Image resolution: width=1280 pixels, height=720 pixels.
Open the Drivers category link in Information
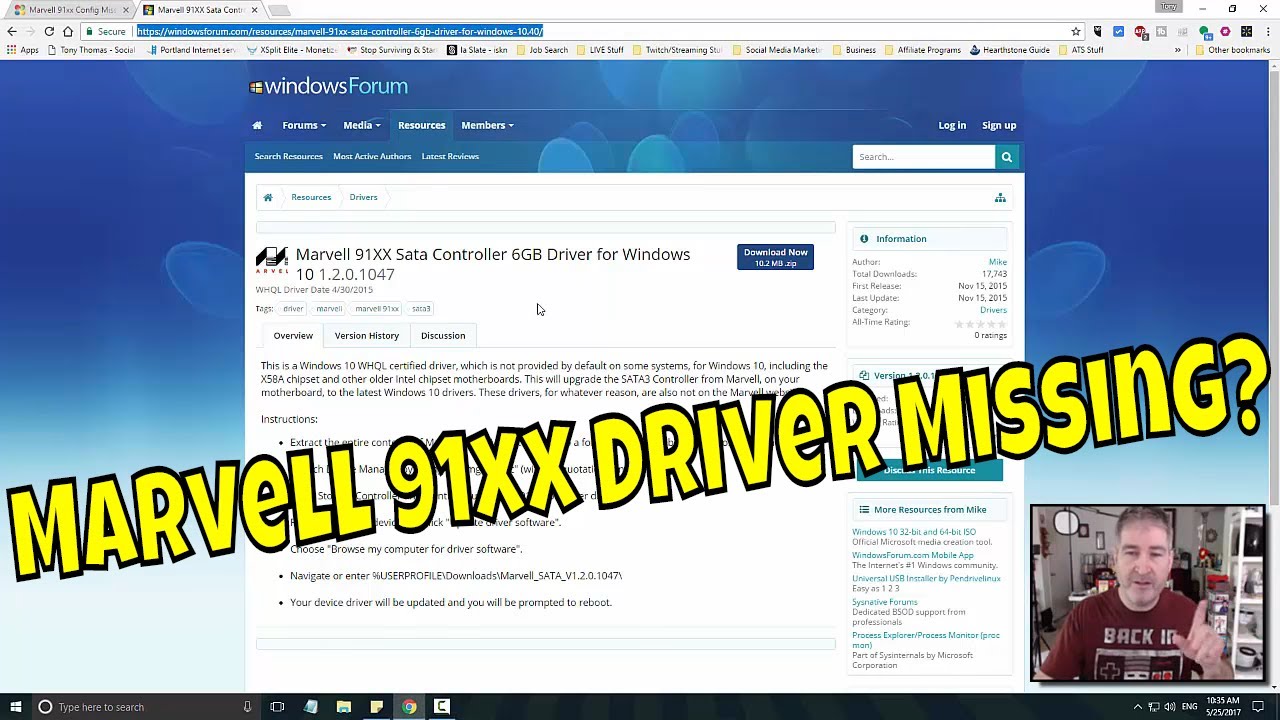(993, 310)
